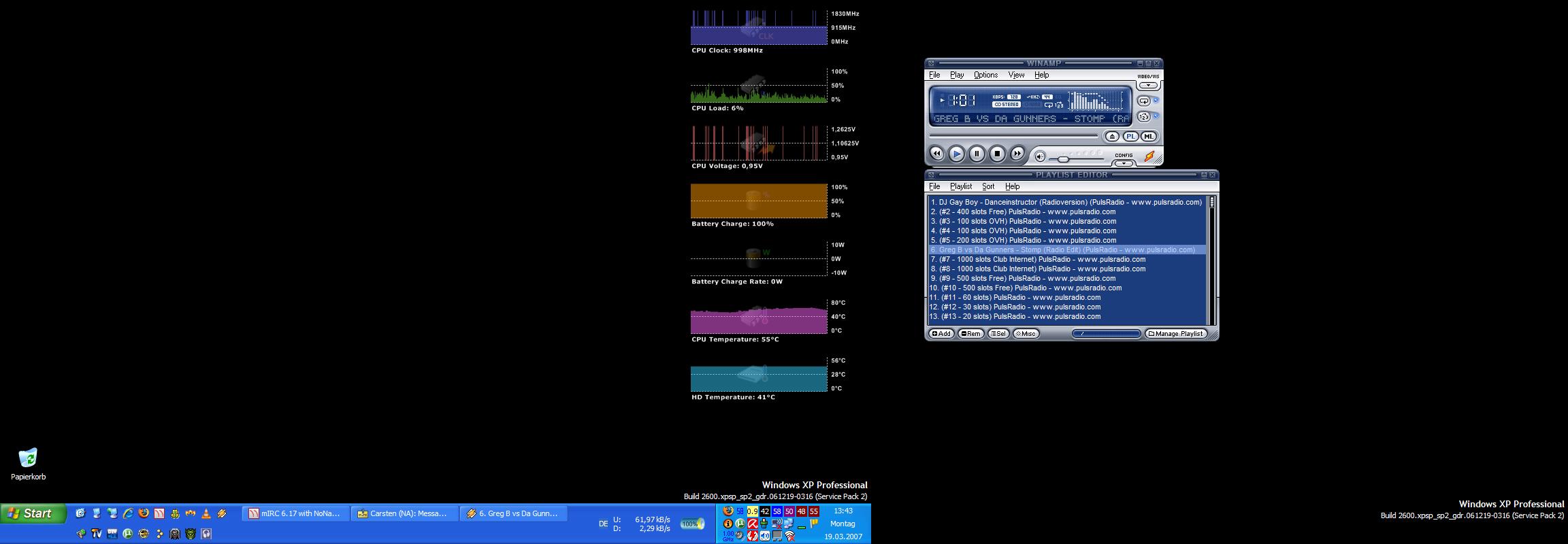1568x544 pixels.
Task: Launch Firefox from Quick Launch
Action: (x=144, y=513)
